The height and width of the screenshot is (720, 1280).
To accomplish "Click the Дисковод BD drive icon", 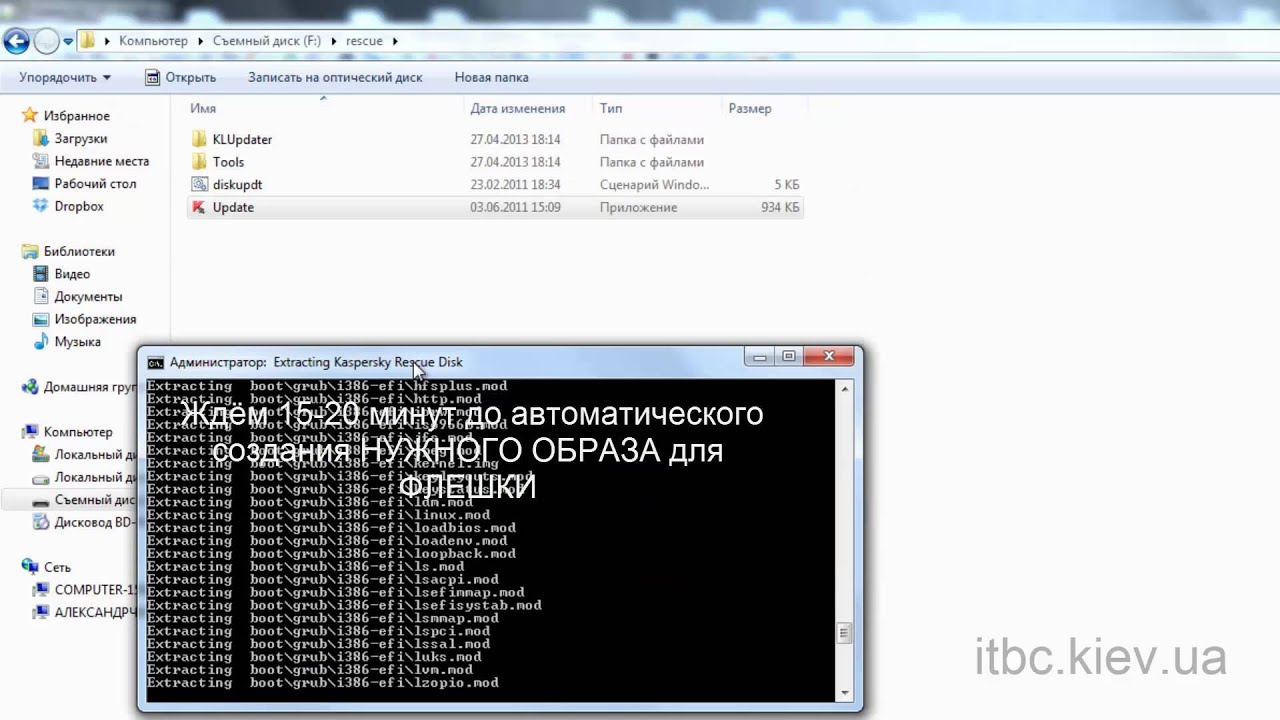I will (41, 522).
